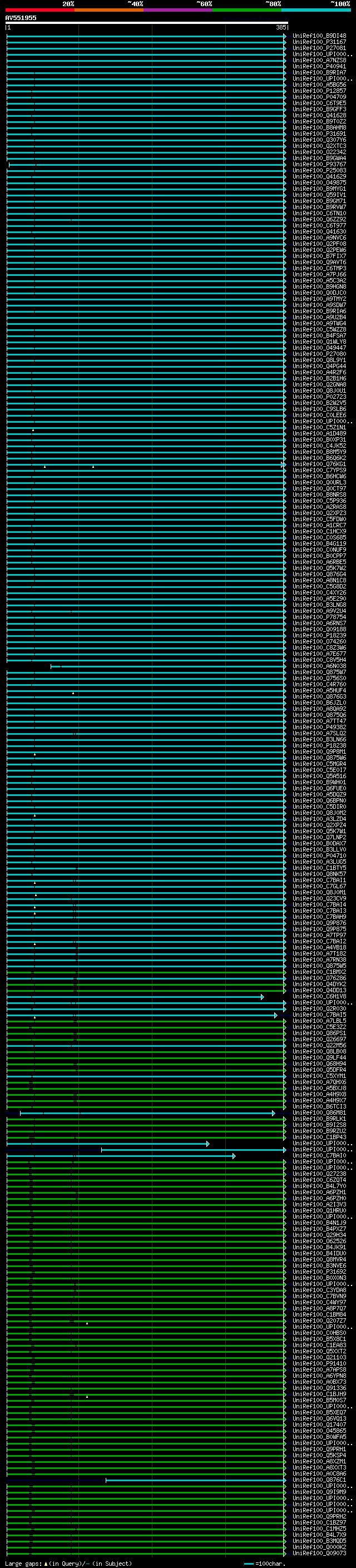The width and height of the screenshot is (356, 1568).
Task: Choose the UniRef100_Q41630 hit label
Action: tap(319, 231)
